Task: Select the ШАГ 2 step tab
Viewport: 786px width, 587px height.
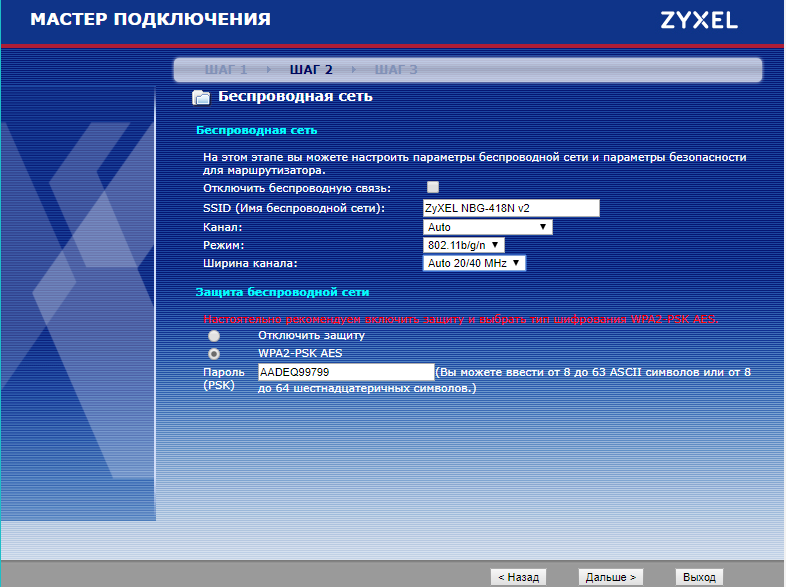Action: 311,70
